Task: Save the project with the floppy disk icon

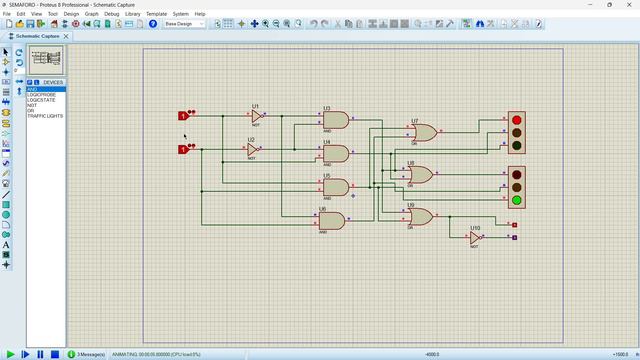Action: pos(30,24)
